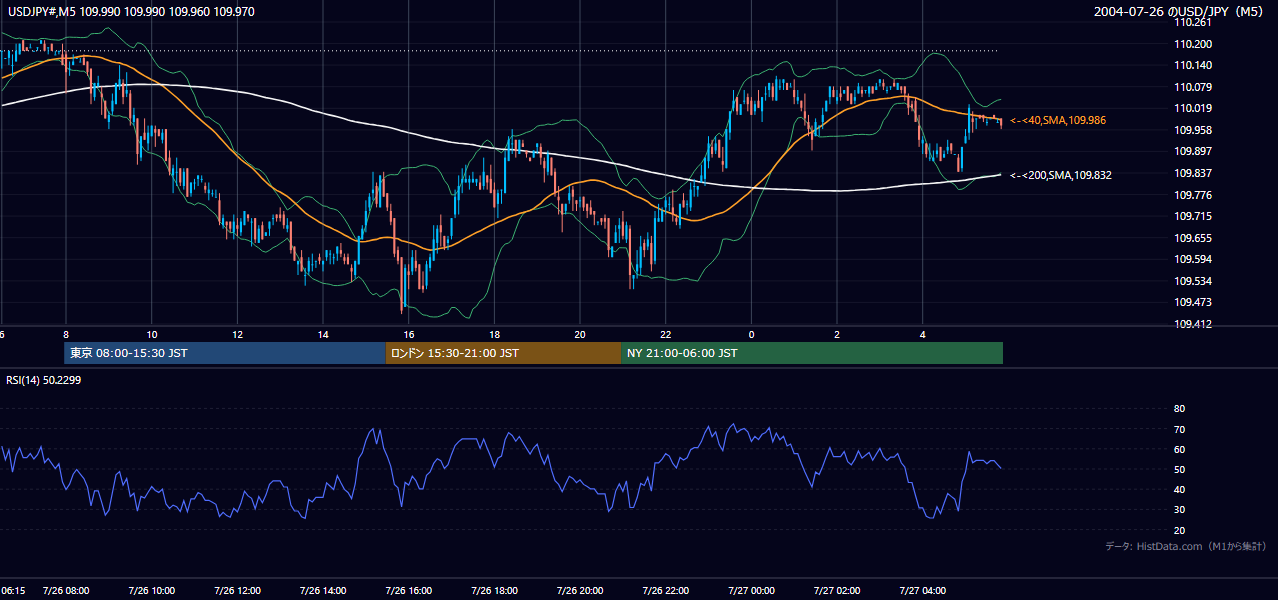Click the price axis value 109.776
Screen dimensions: 1278x600
coord(1193,195)
